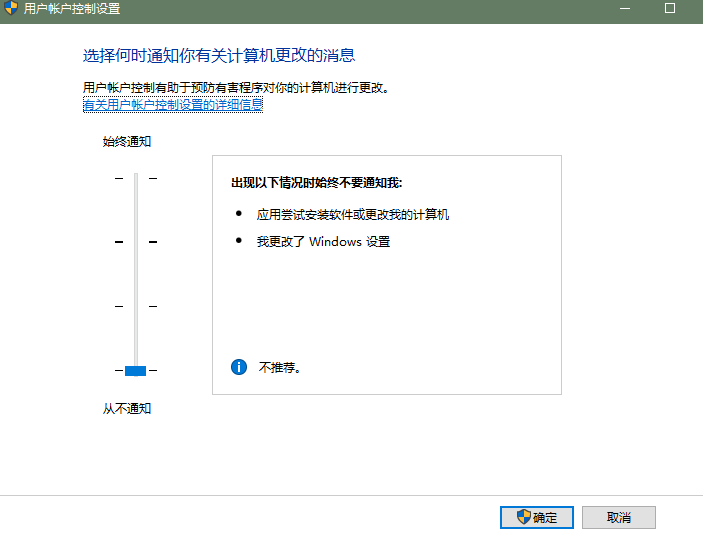The image size is (703, 541).
Task: Set slider to second notch from top
Action: (136, 242)
